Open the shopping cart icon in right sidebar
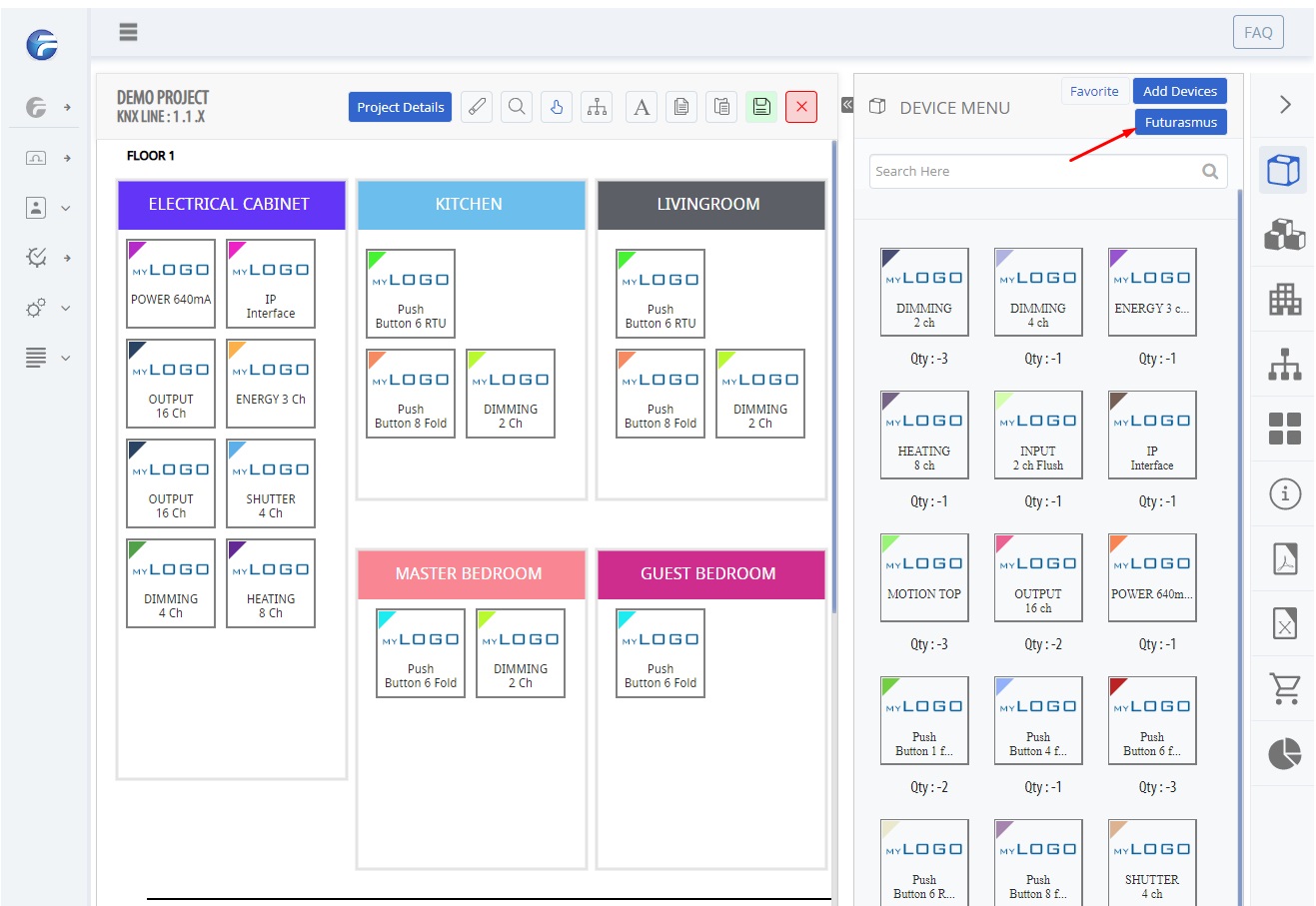 (1285, 688)
